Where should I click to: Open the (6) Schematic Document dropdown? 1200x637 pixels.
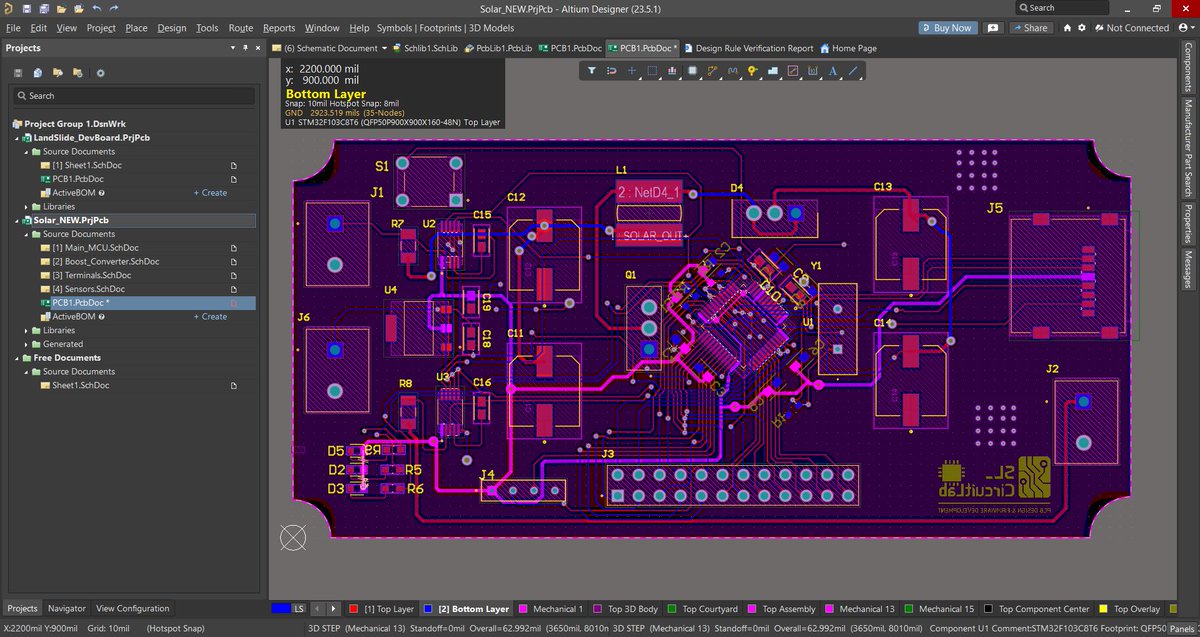tap(385, 48)
